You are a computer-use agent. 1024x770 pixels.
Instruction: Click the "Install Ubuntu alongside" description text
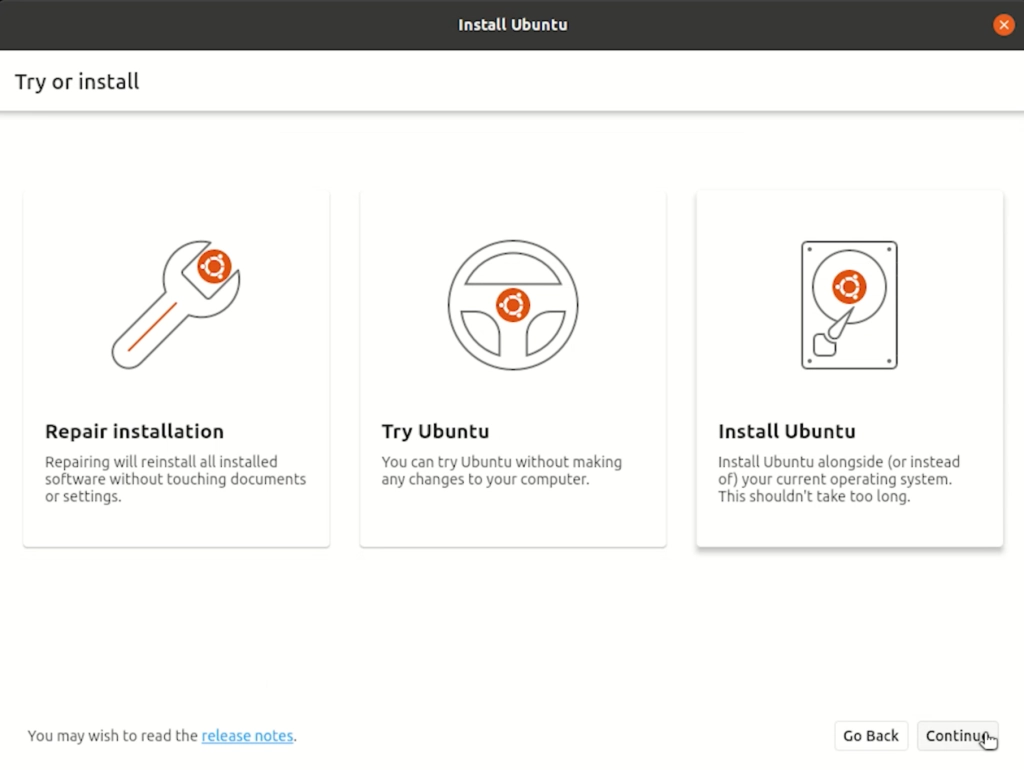click(838, 479)
